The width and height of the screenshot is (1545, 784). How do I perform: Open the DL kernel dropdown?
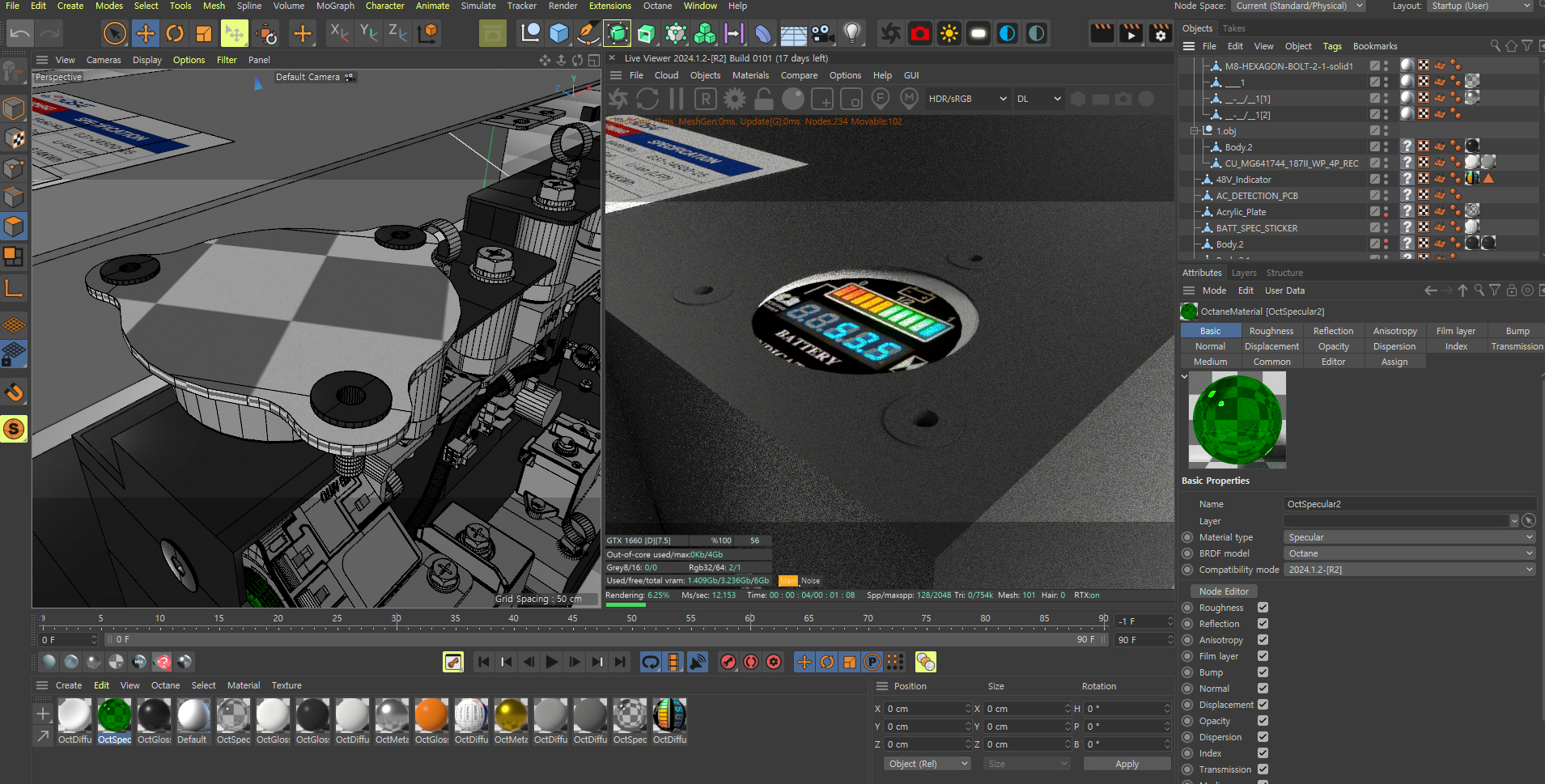(1038, 99)
